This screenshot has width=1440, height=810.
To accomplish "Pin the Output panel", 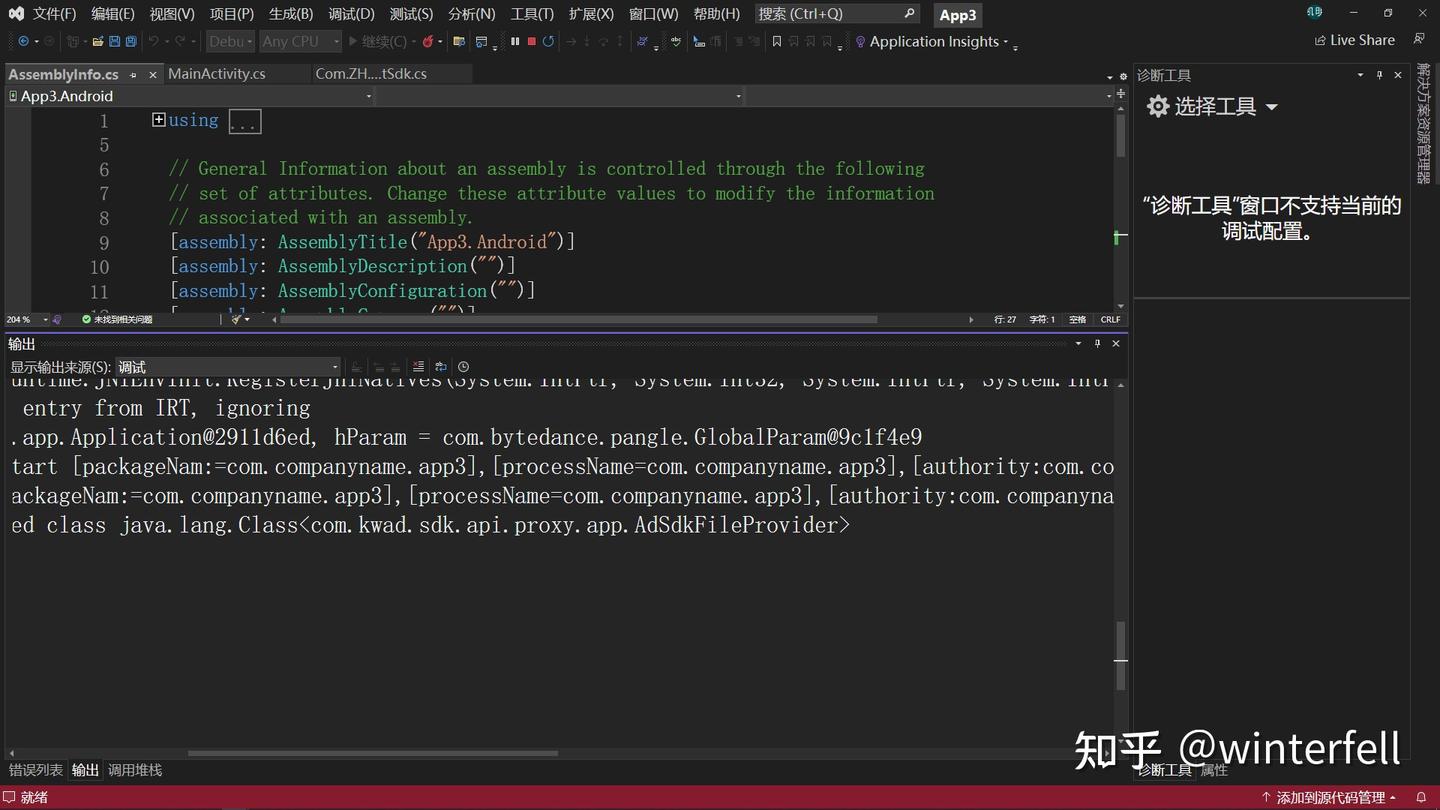I will [1097, 343].
